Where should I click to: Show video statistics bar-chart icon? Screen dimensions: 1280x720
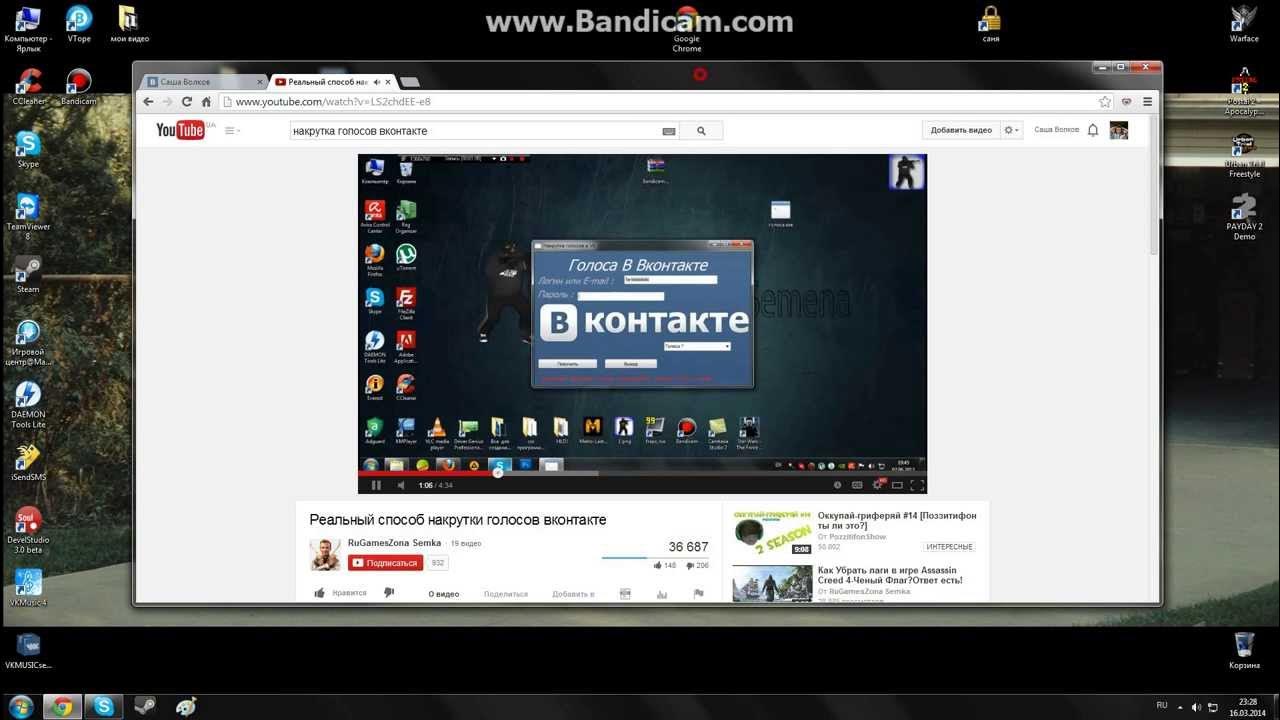(661, 594)
